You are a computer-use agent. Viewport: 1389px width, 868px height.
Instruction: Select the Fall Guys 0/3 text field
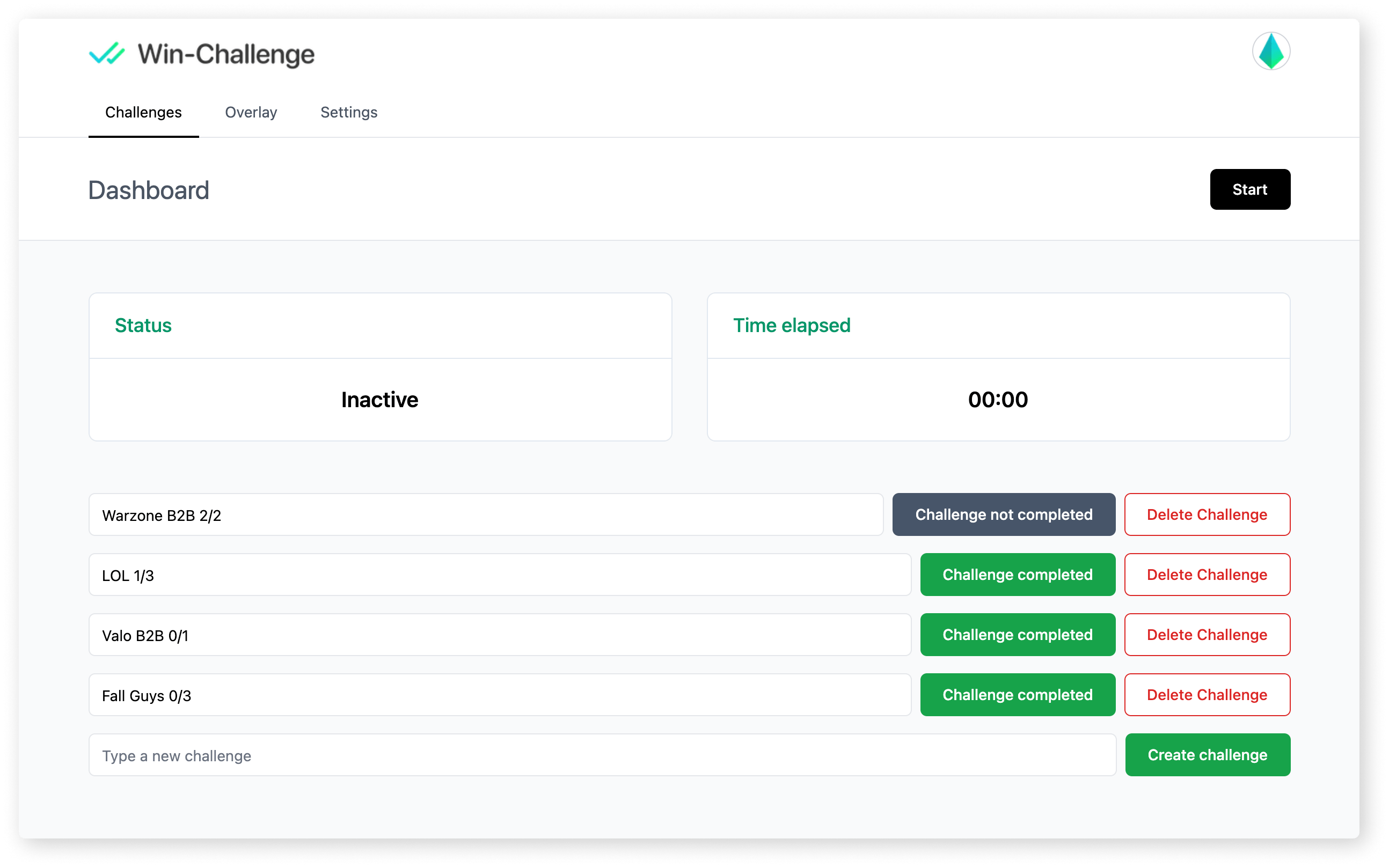pos(500,694)
